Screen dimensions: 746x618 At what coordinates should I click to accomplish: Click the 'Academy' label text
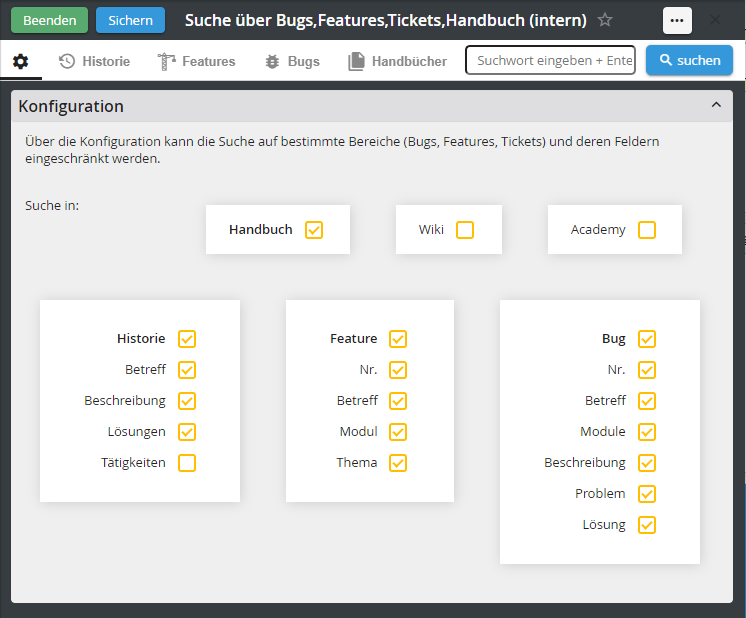tap(598, 230)
